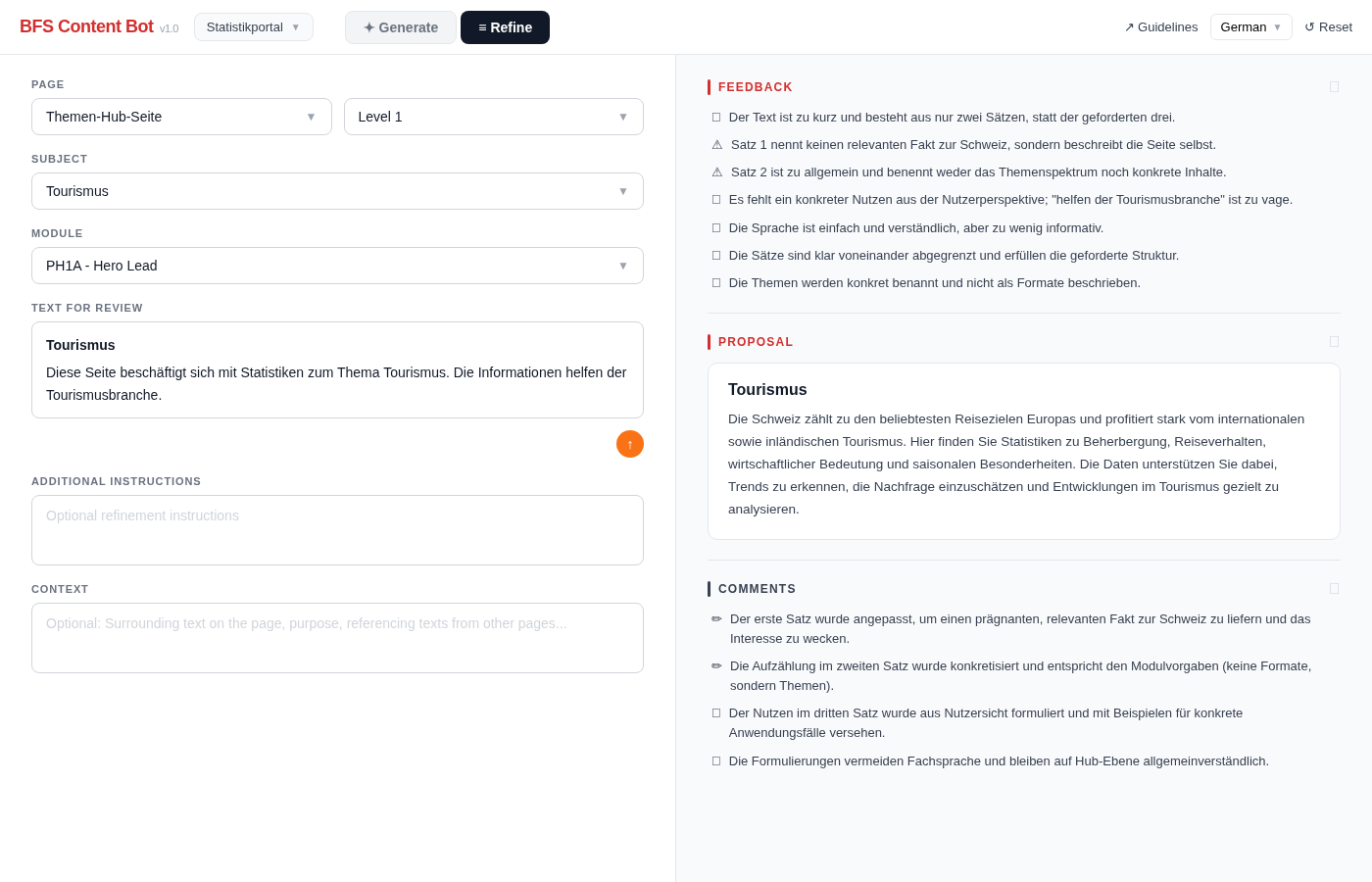1372x882 pixels.
Task: Open the Module PH1A dropdown
Action: pos(337,266)
